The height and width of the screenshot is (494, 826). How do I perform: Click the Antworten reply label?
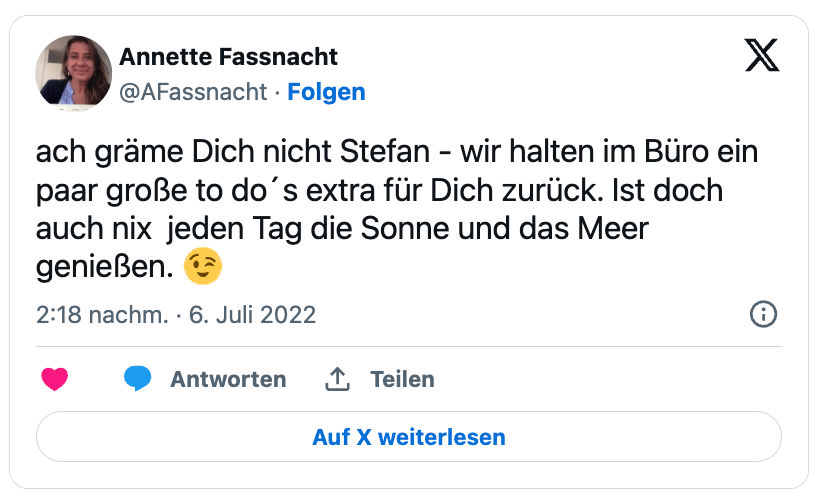tap(228, 379)
